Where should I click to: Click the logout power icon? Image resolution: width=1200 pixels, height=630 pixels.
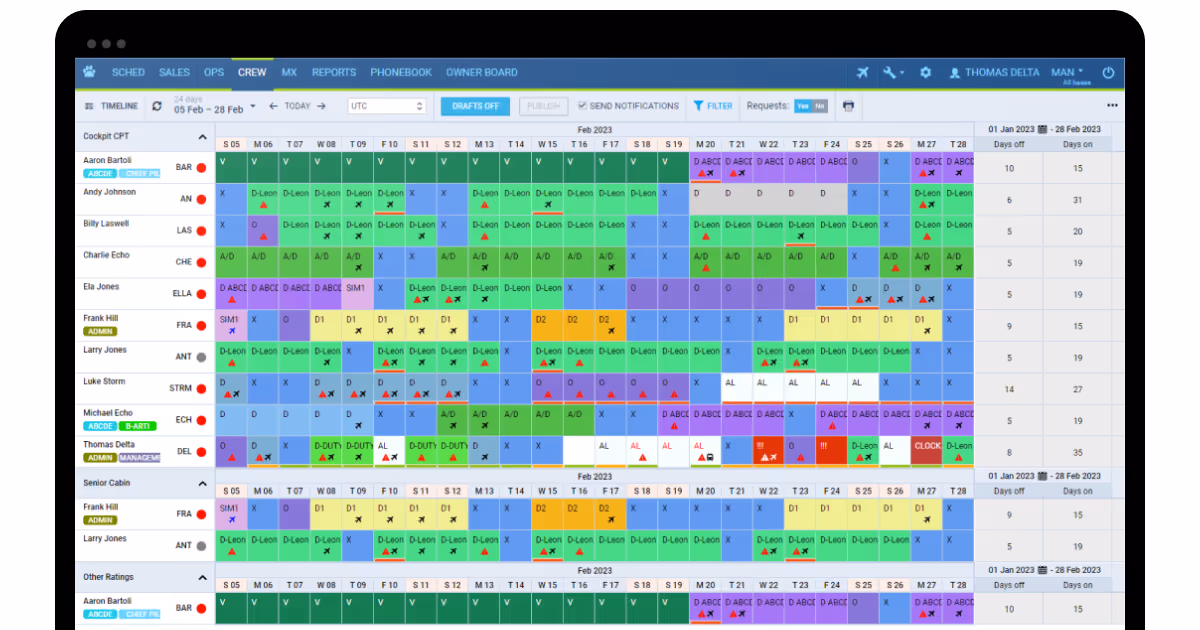(x=1108, y=72)
